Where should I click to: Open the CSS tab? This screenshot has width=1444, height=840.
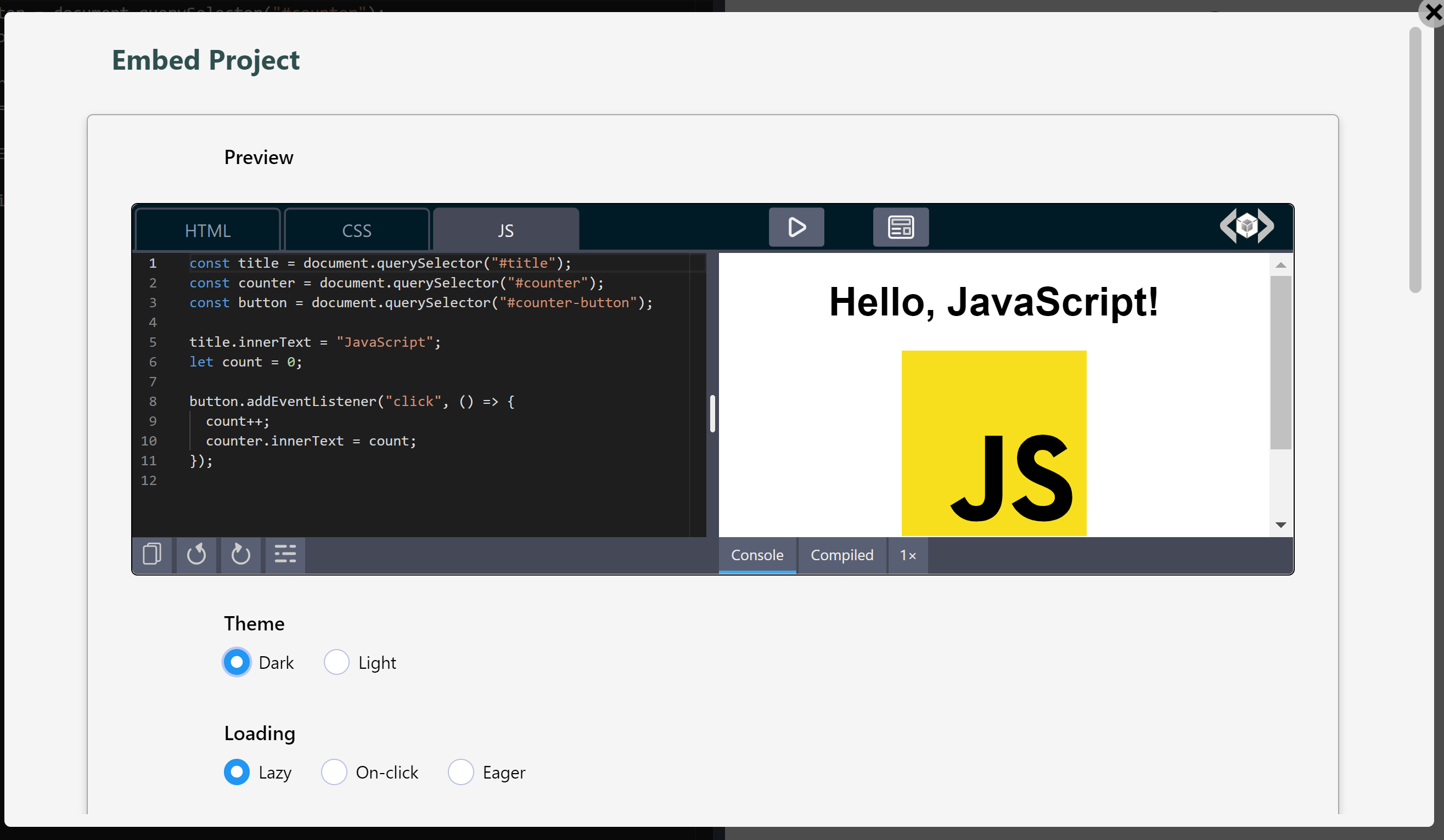coord(356,230)
